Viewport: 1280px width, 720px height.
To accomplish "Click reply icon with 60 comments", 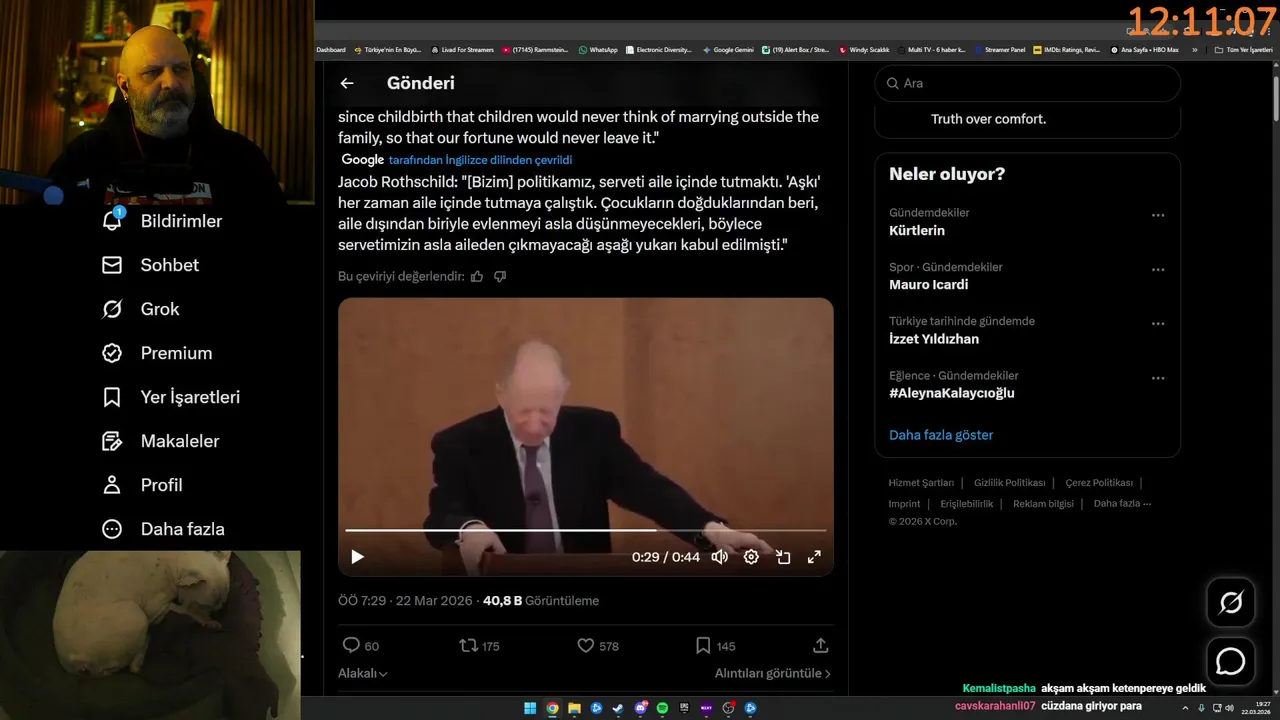I will pyautogui.click(x=351, y=646).
